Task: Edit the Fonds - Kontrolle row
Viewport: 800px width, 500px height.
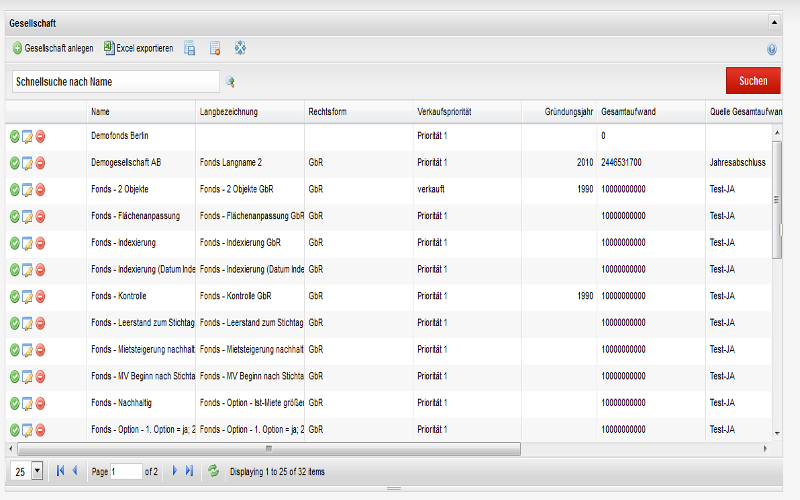Action: 28,296
